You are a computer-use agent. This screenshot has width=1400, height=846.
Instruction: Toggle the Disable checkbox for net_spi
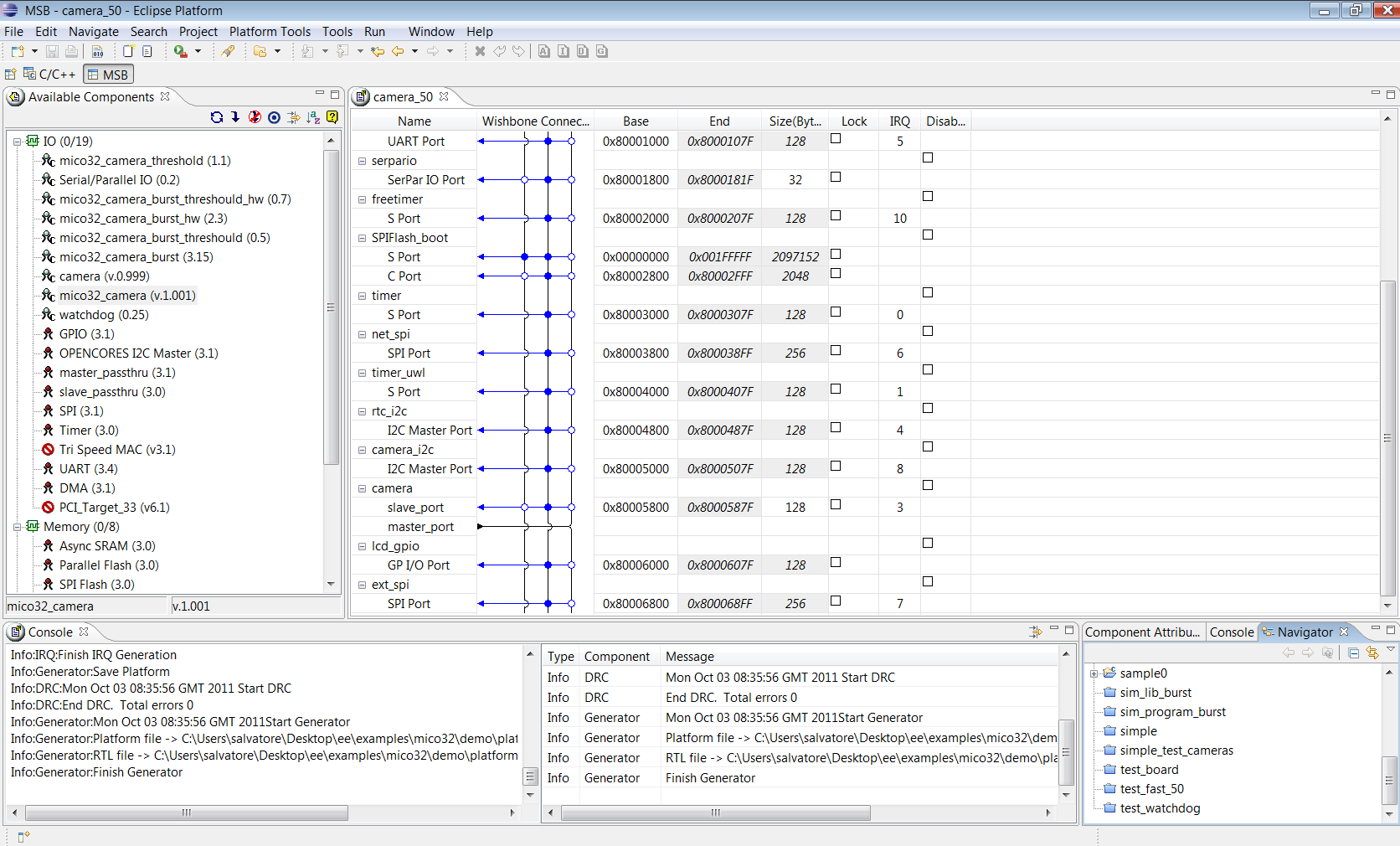point(928,332)
